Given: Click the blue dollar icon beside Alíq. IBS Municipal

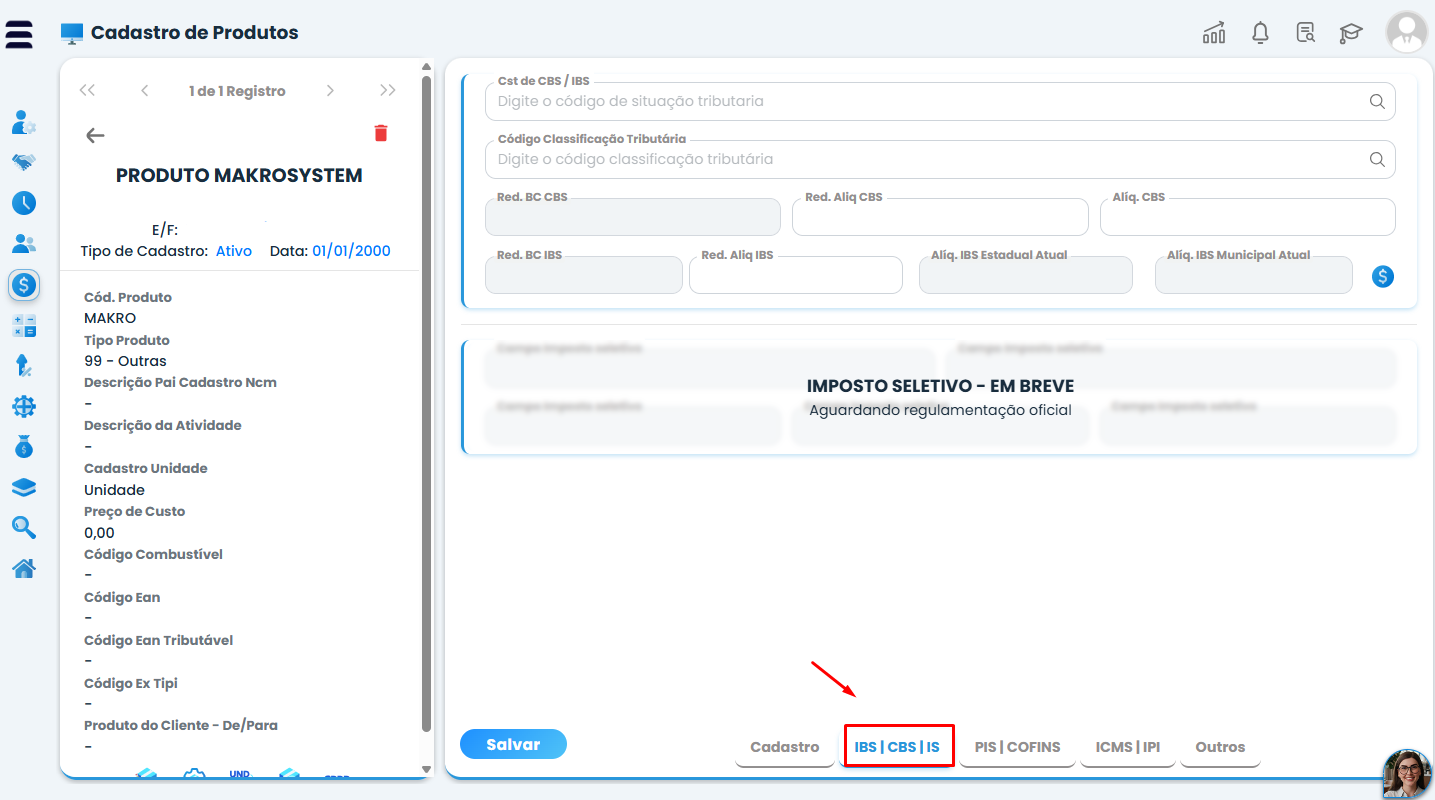Looking at the screenshot, I should point(1383,276).
